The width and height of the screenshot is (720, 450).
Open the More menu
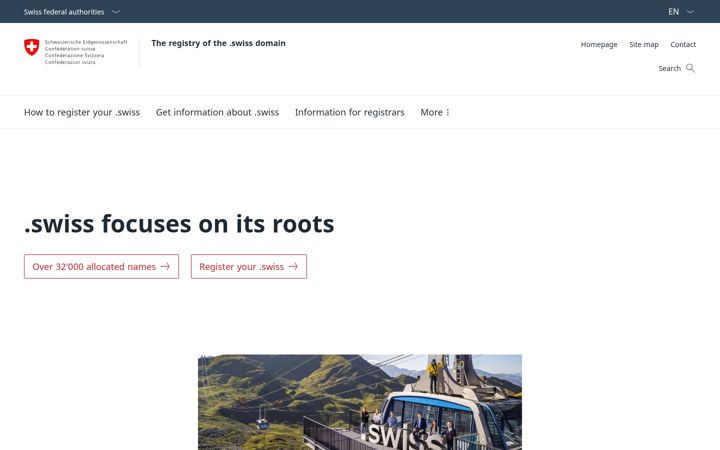435,112
